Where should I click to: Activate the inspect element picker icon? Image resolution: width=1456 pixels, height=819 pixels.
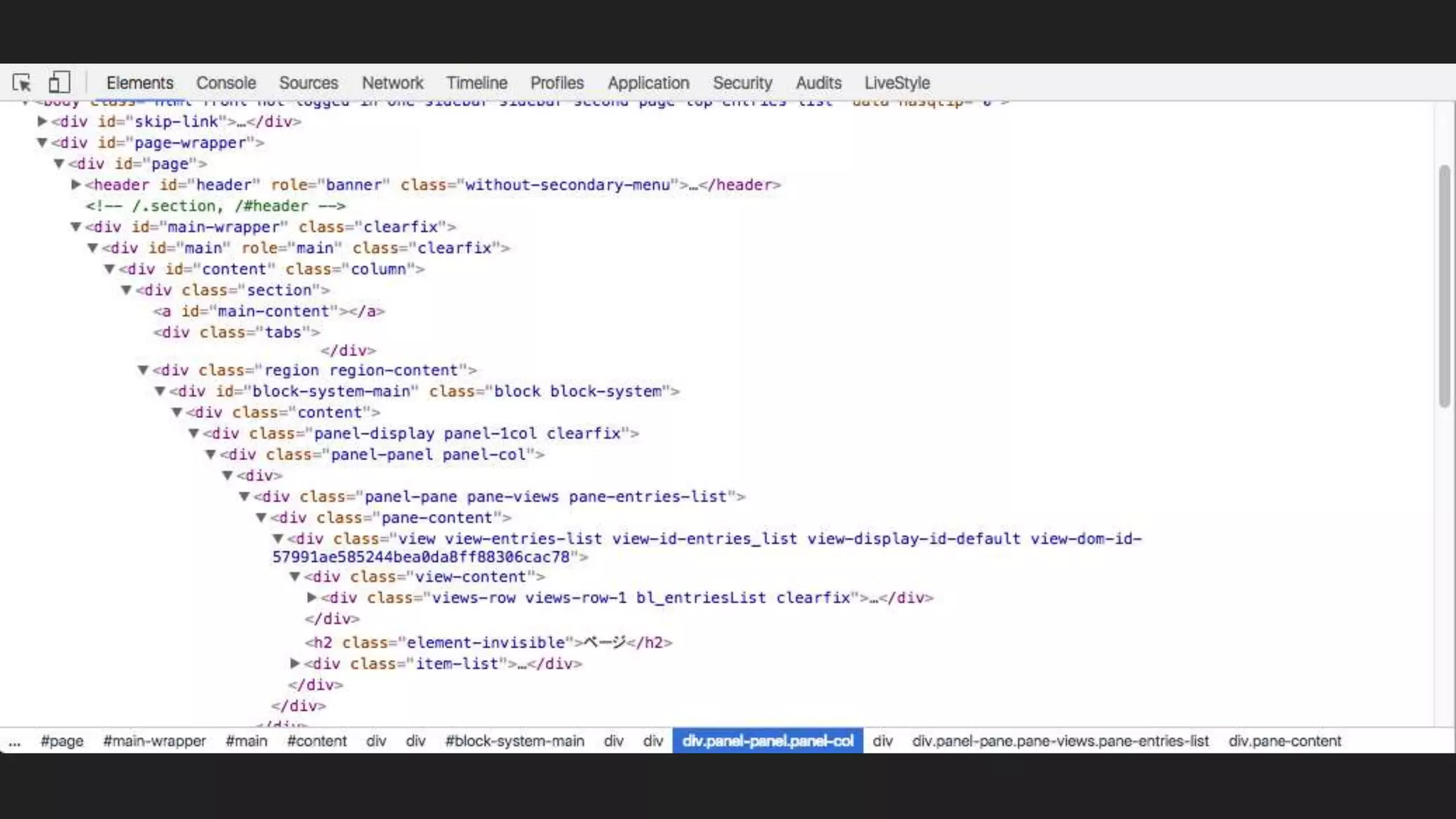(21, 83)
